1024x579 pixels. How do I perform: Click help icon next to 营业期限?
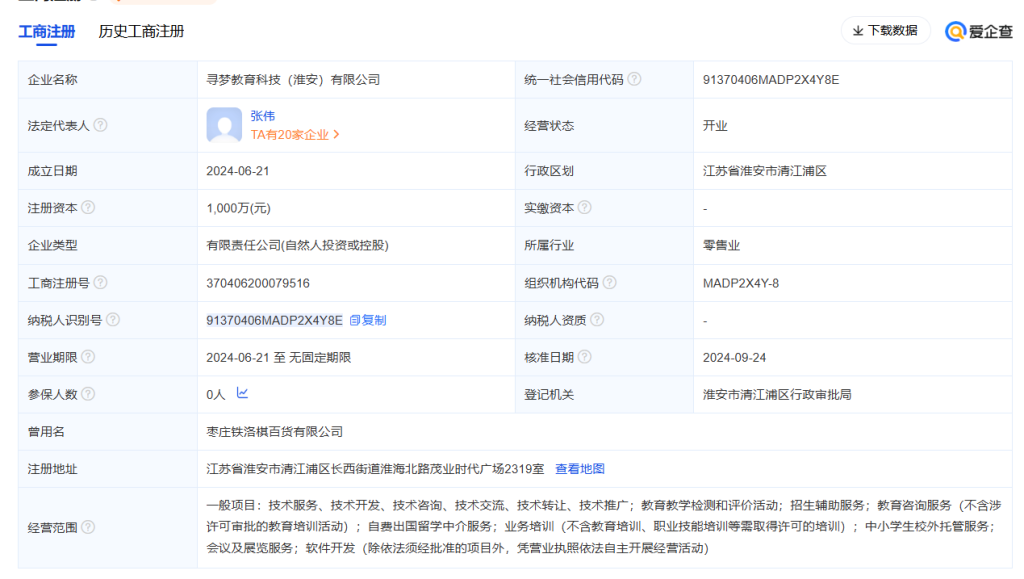click(88, 357)
